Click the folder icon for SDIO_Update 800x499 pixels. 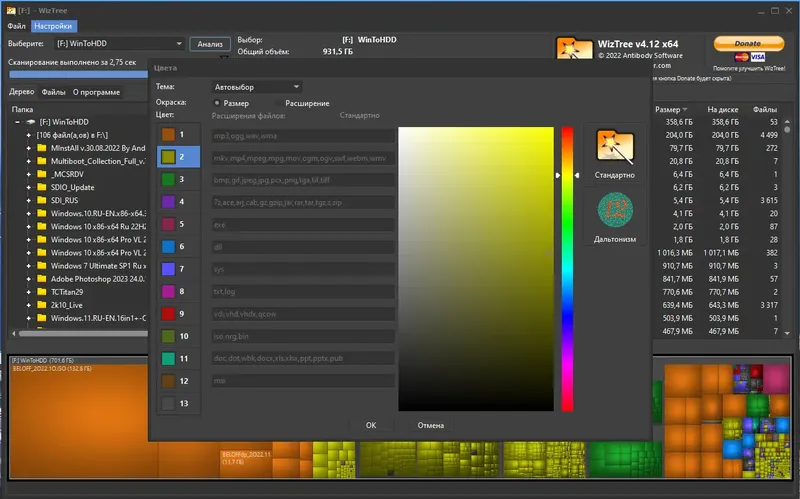(x=42, y=187)
